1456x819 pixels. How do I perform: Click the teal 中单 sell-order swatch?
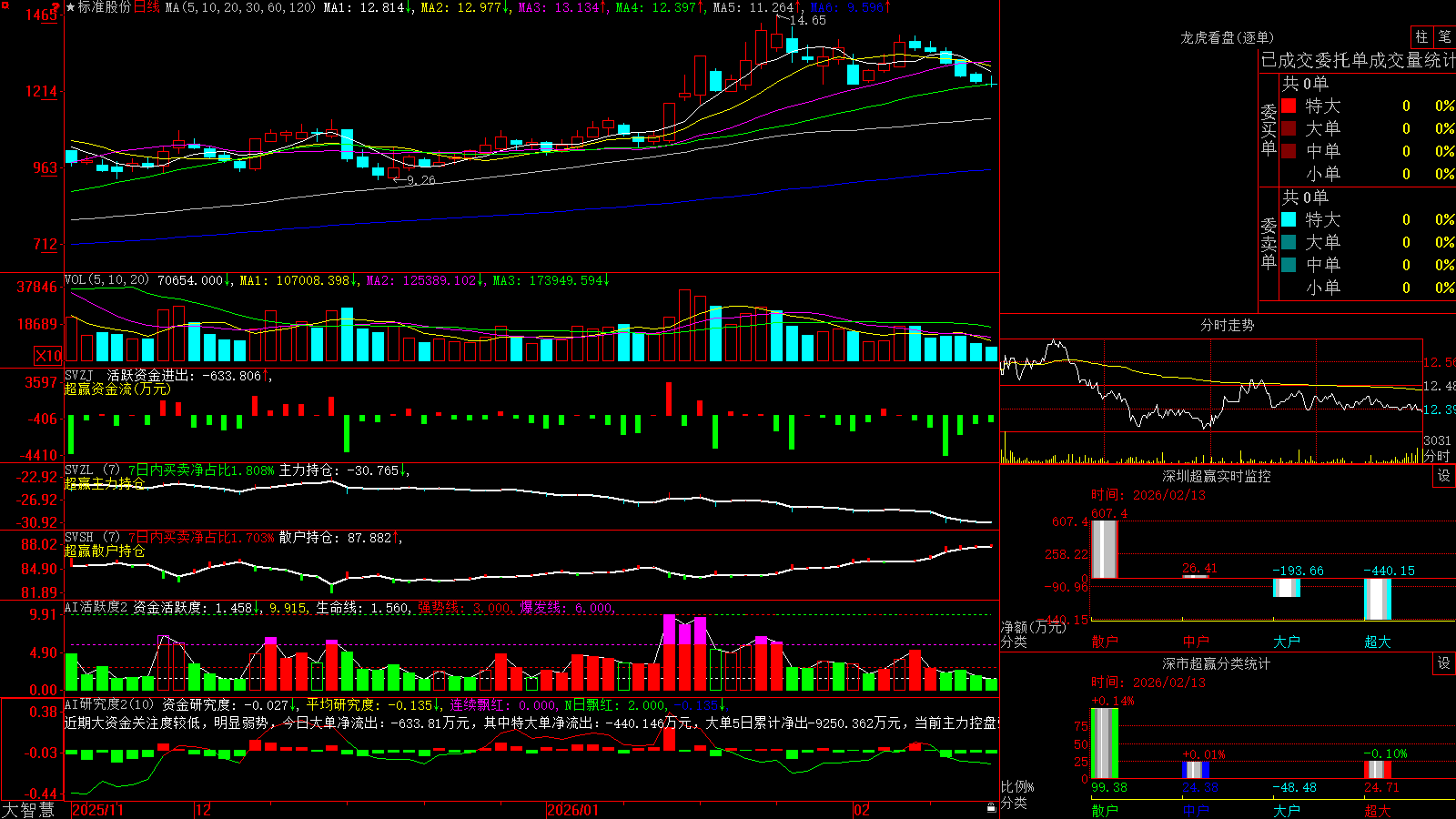click(x=1289, y=265)
